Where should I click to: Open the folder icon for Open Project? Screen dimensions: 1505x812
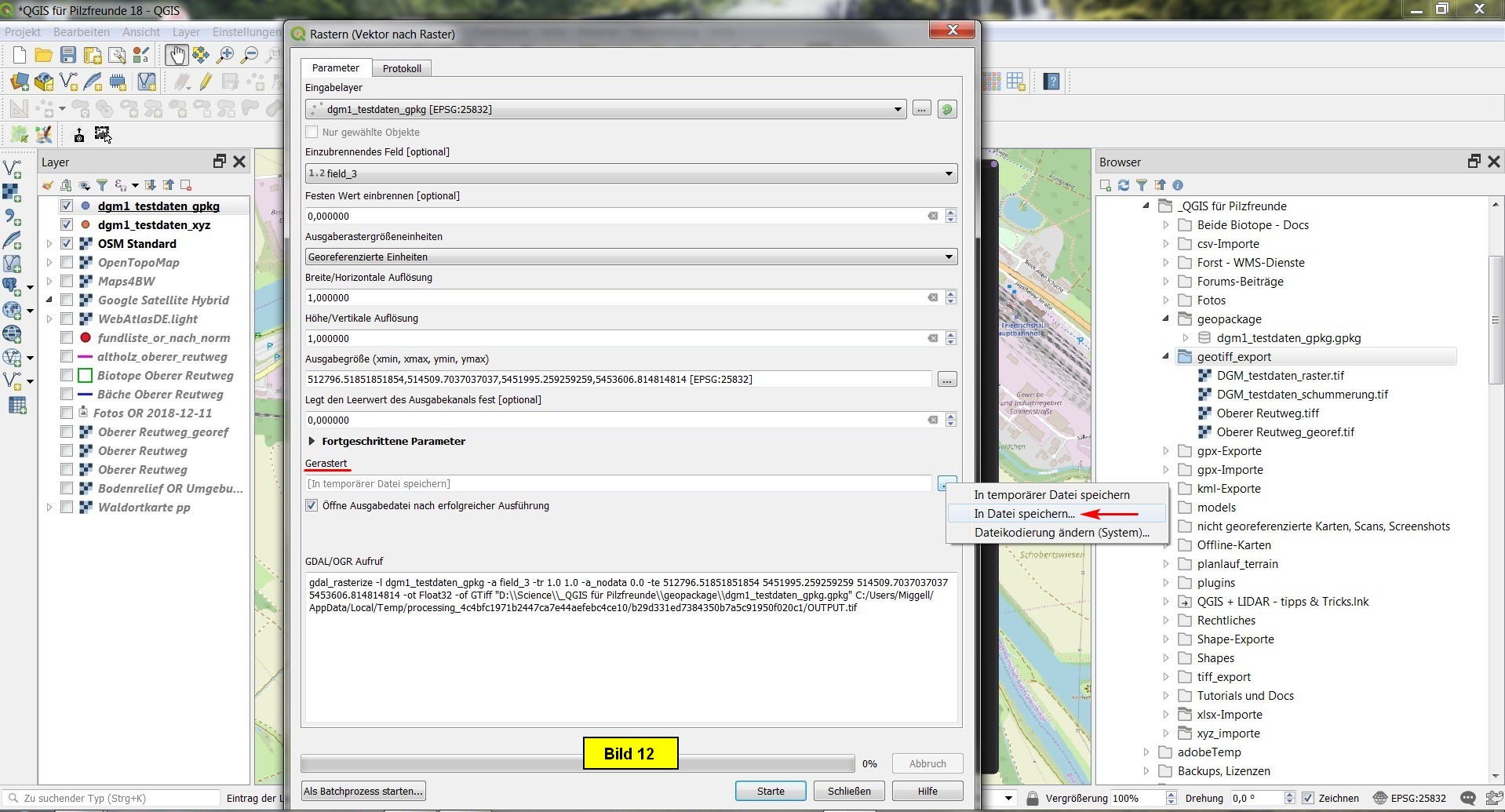(44, 55)
